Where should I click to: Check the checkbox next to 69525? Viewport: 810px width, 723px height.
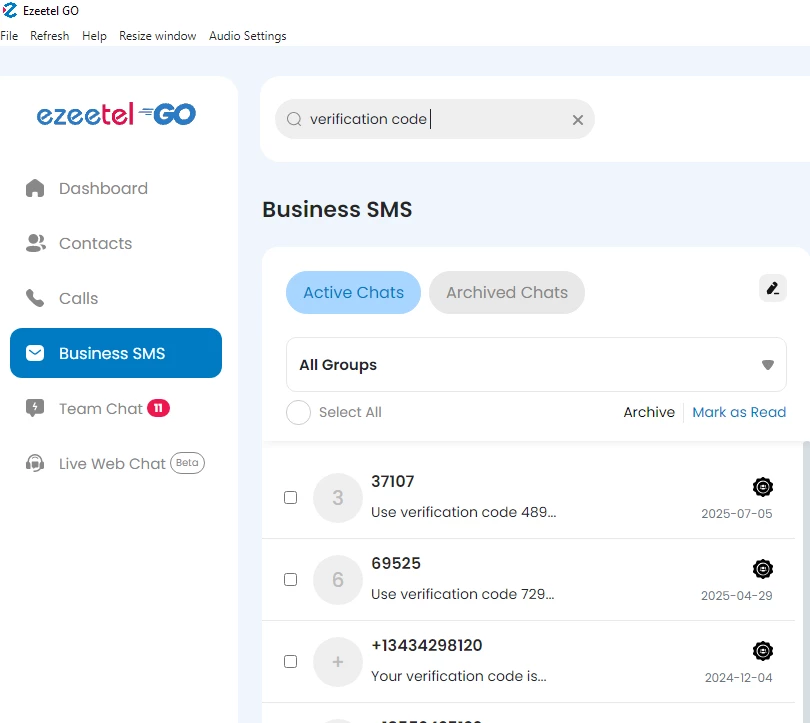(290, 579)
